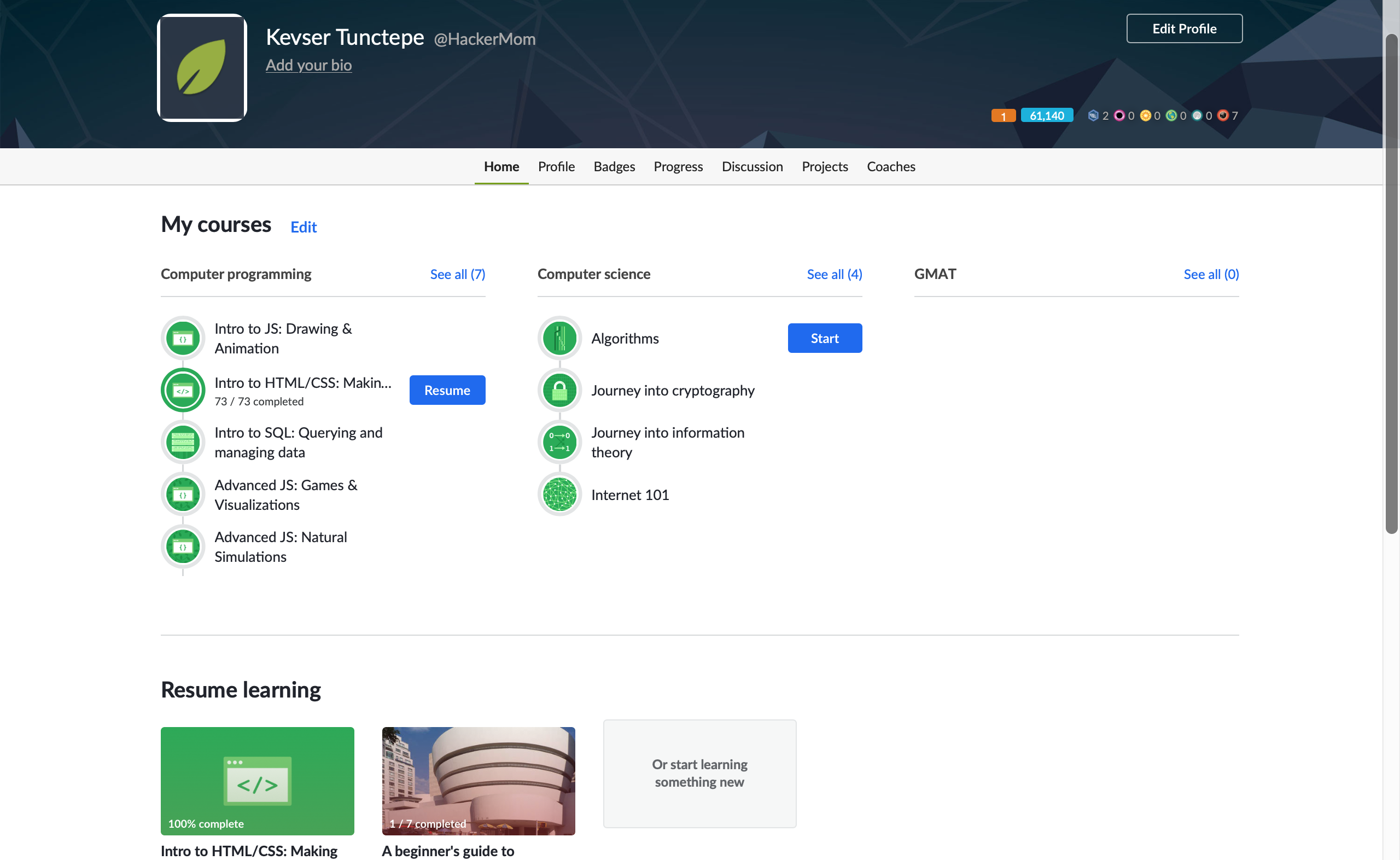
Task: Click the Kevser Tunctepe profile name
Action: click(x=345, y=37)
